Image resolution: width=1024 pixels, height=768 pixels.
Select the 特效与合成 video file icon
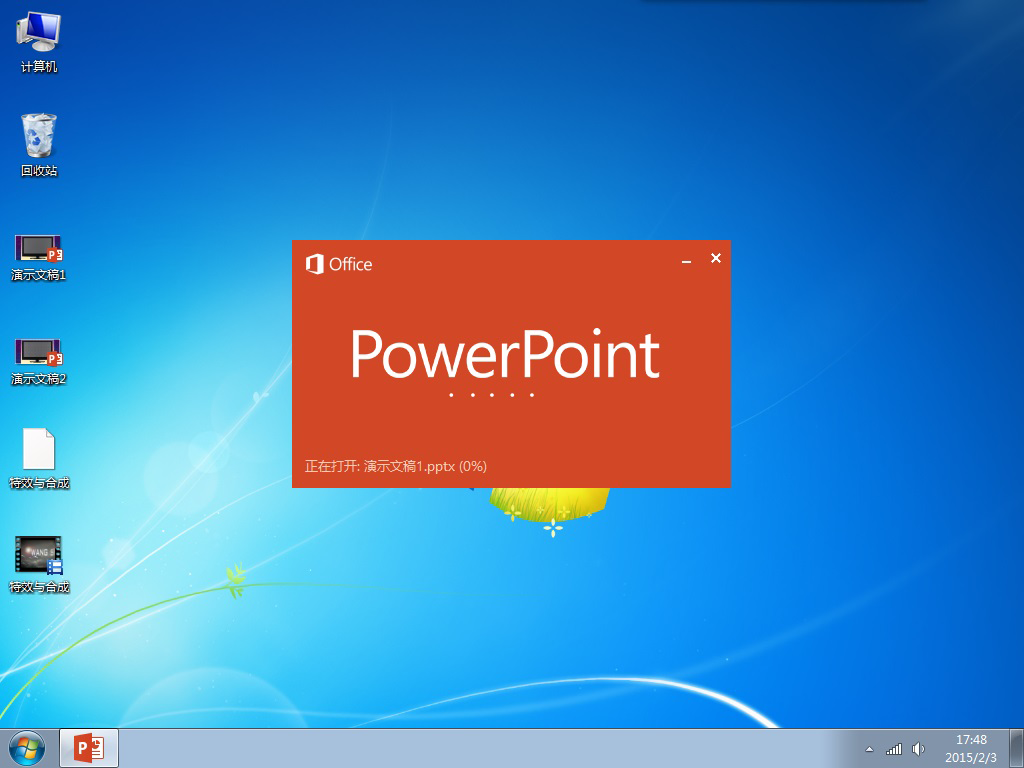point(39,564)
